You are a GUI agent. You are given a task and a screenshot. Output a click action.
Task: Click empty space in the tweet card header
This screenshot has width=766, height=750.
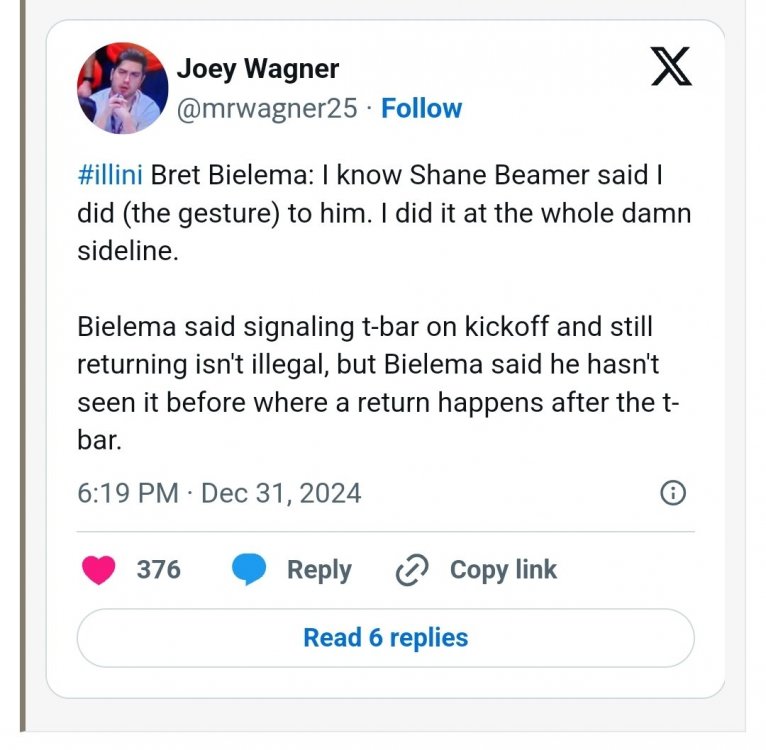coord(552,88)
